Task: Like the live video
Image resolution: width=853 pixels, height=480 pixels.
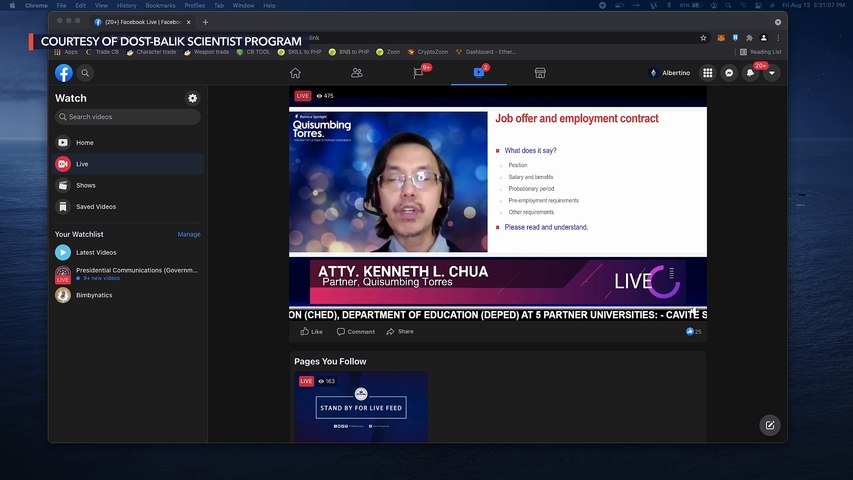Action: point(311,331)
